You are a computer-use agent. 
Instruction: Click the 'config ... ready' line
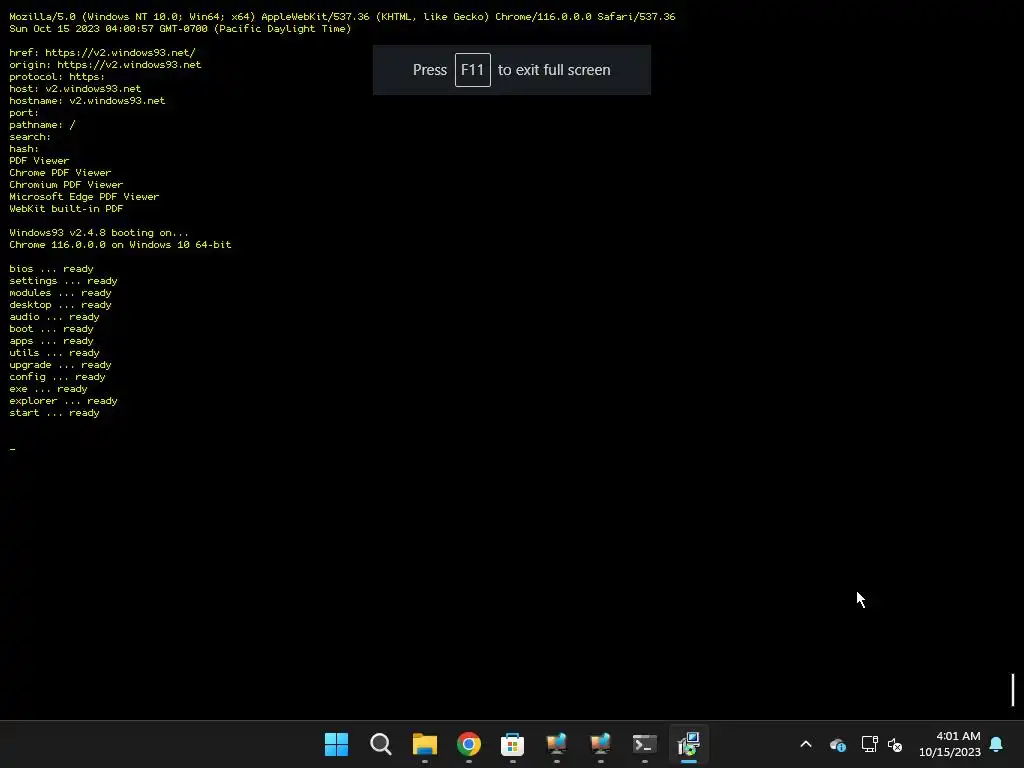(x=57, y=377)
